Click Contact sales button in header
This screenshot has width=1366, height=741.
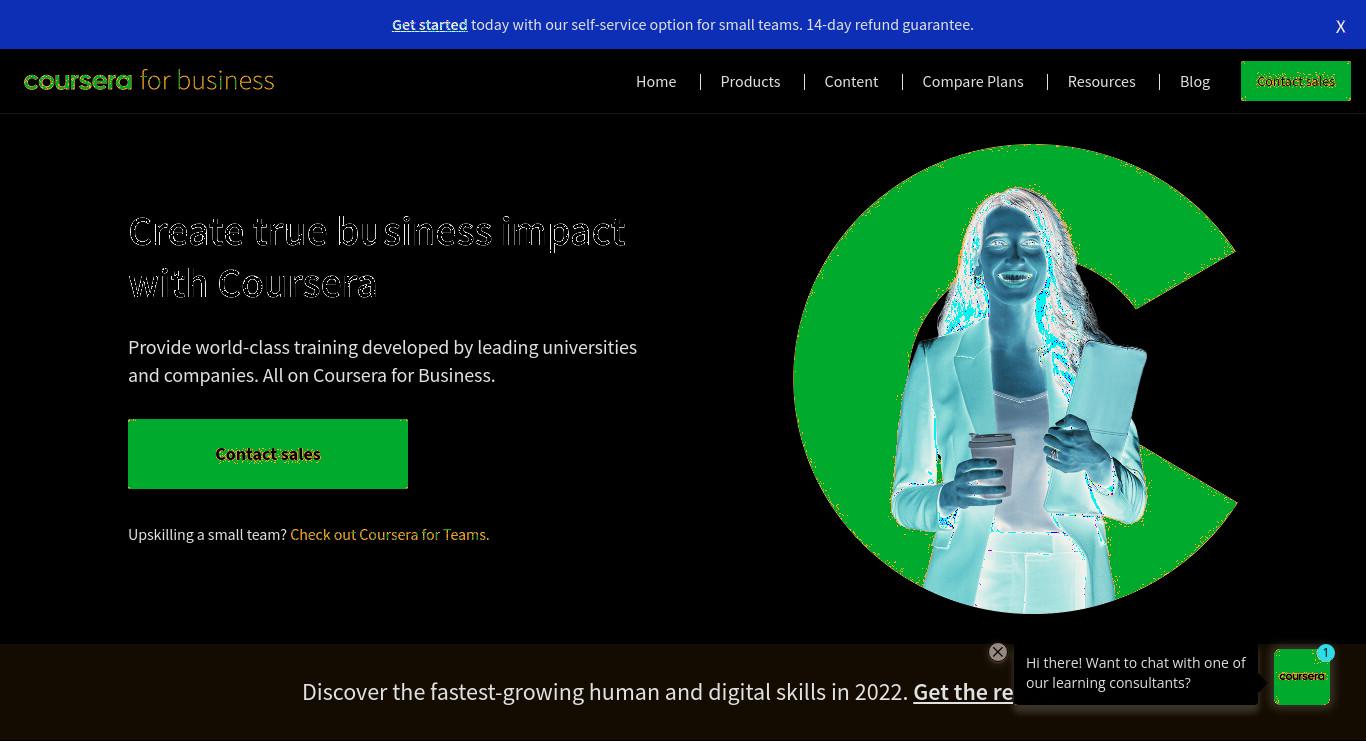tap(1296, 81)
